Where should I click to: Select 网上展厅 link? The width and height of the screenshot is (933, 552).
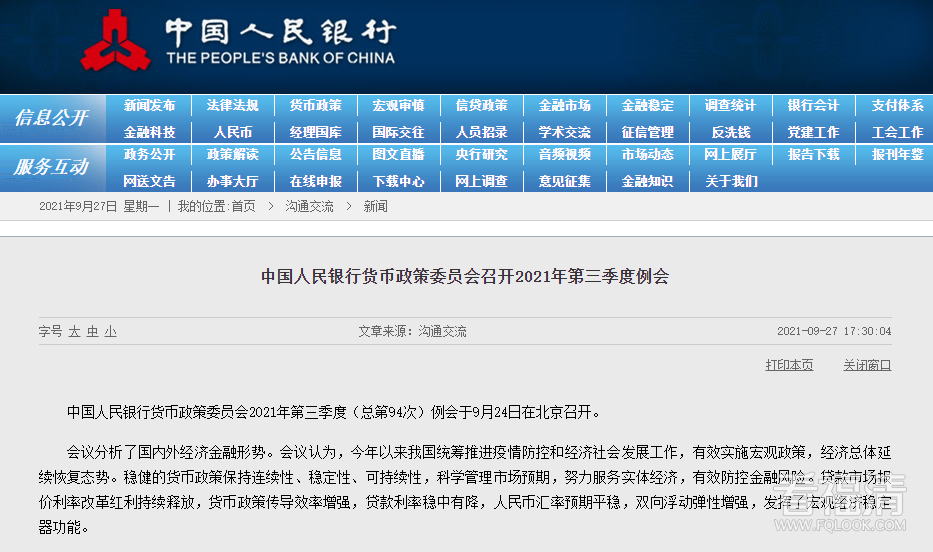pyautogui.click(x=730, y=155)
